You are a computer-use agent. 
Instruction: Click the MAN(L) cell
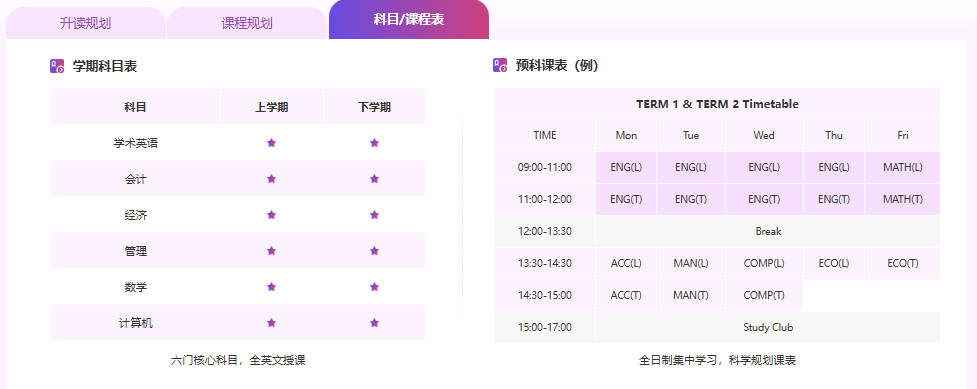pos(691,263)
